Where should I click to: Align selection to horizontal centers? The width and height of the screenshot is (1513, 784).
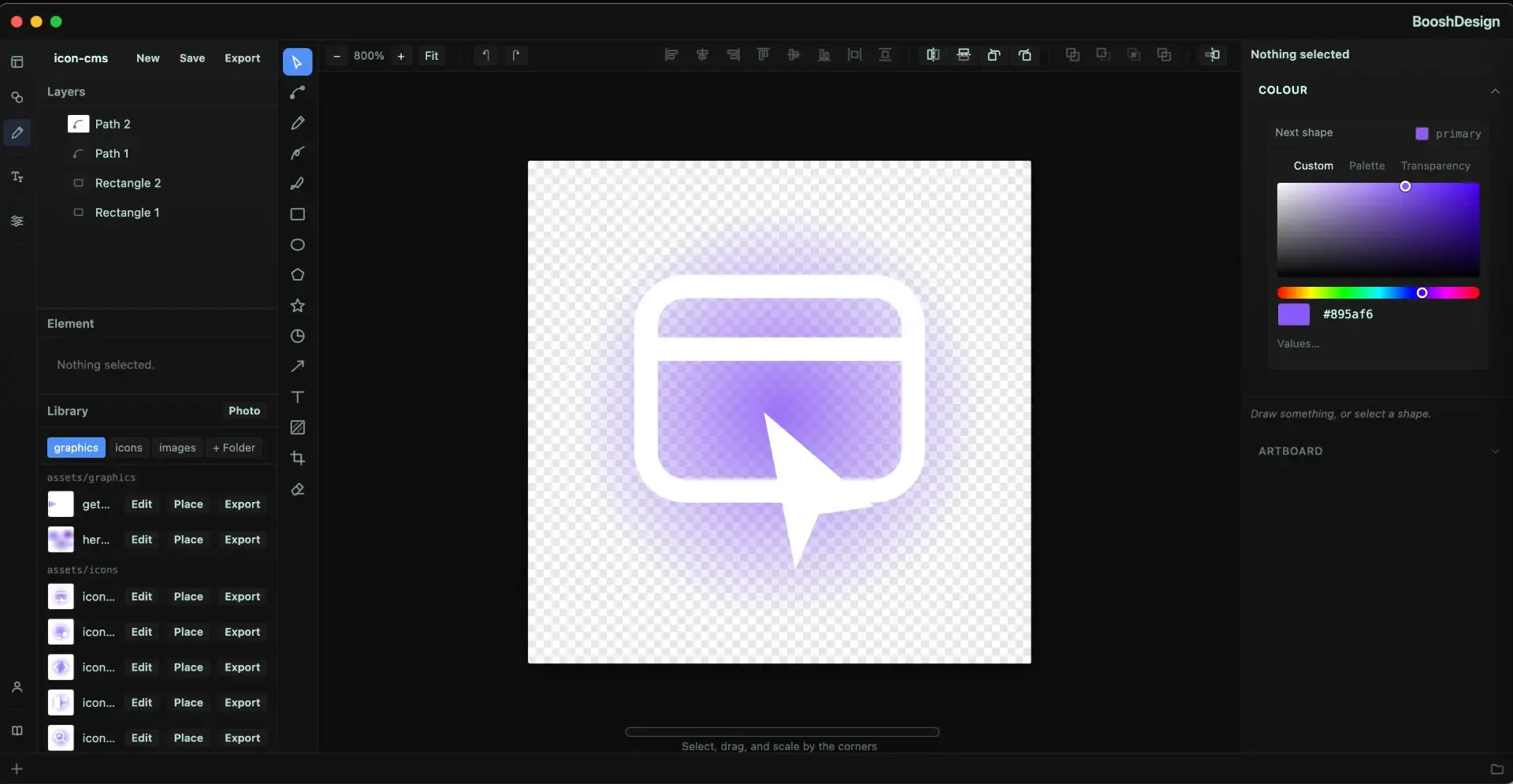tap(702, 55)
